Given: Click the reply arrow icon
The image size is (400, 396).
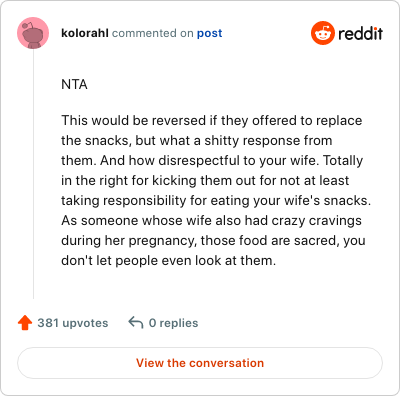Looking at the screenshot, I should [136, 323].
